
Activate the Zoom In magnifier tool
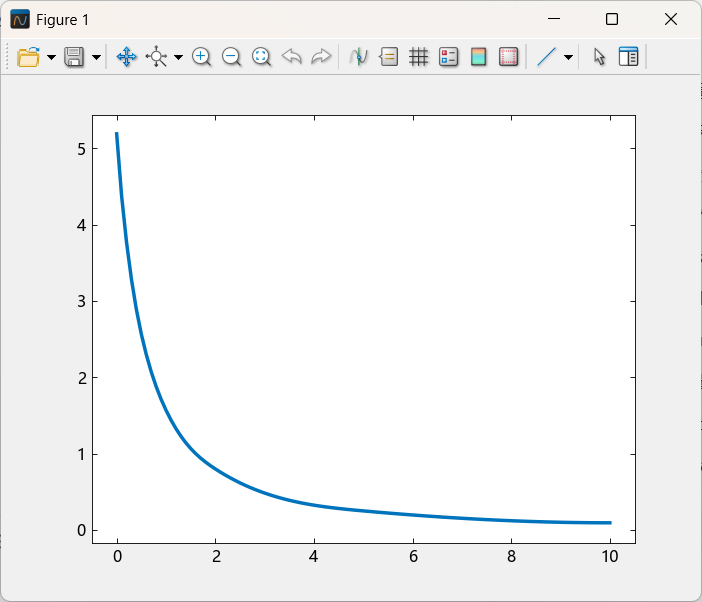(x=201, y=57)
